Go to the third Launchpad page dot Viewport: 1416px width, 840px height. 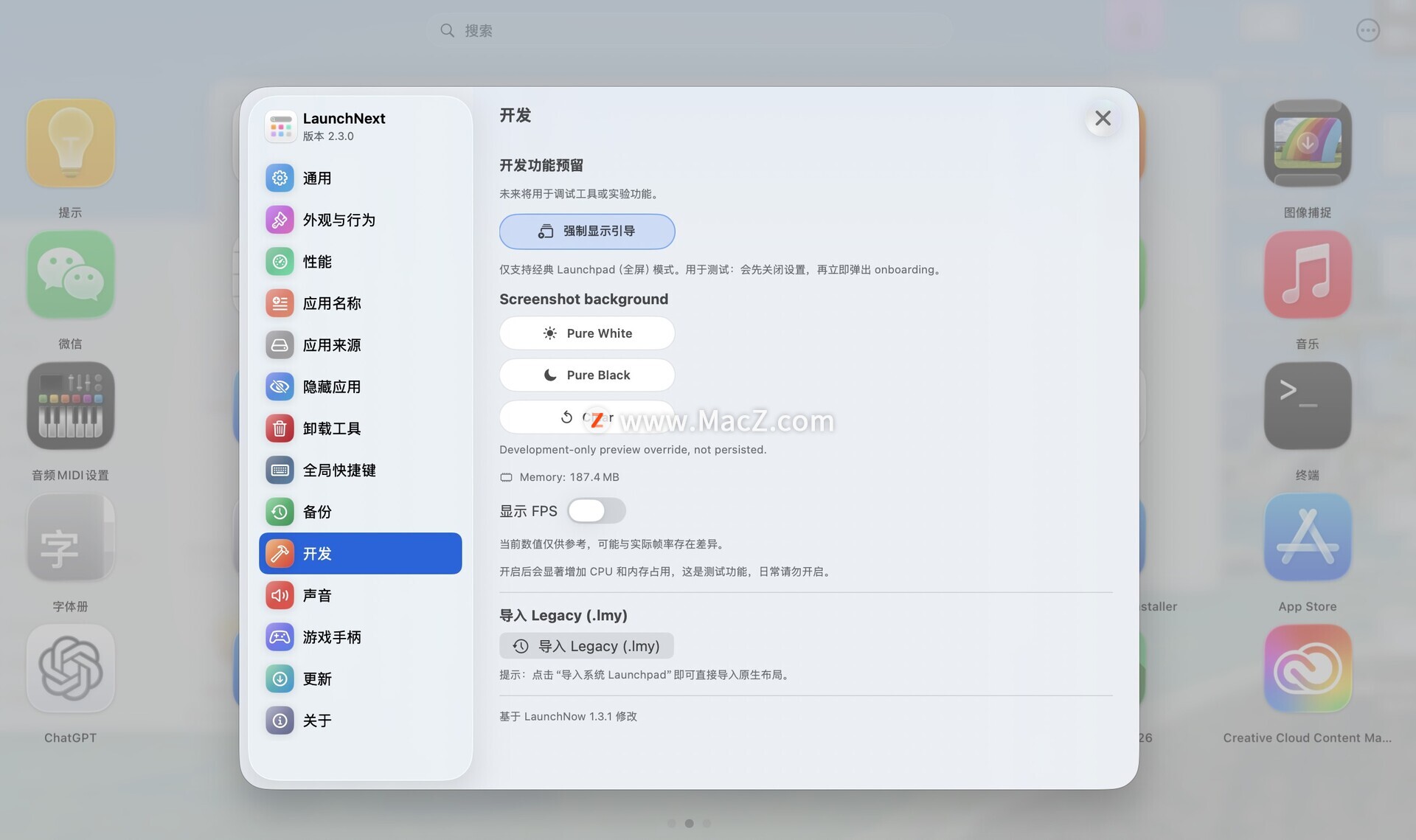(707, 823)
